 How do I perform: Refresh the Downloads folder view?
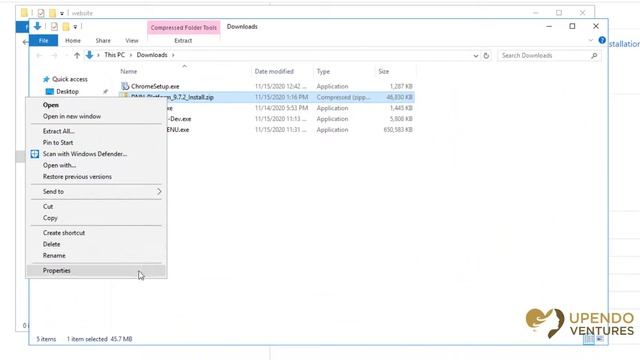(486, 56)
